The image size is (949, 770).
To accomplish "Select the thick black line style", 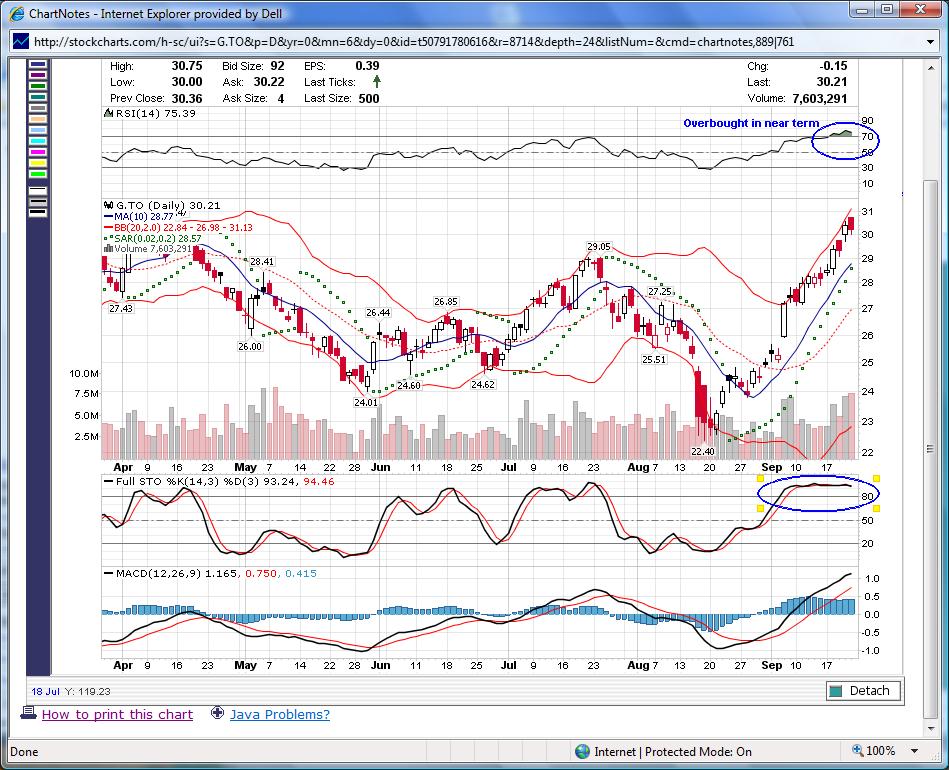I will pyautogui.click(x=38, y=211).
